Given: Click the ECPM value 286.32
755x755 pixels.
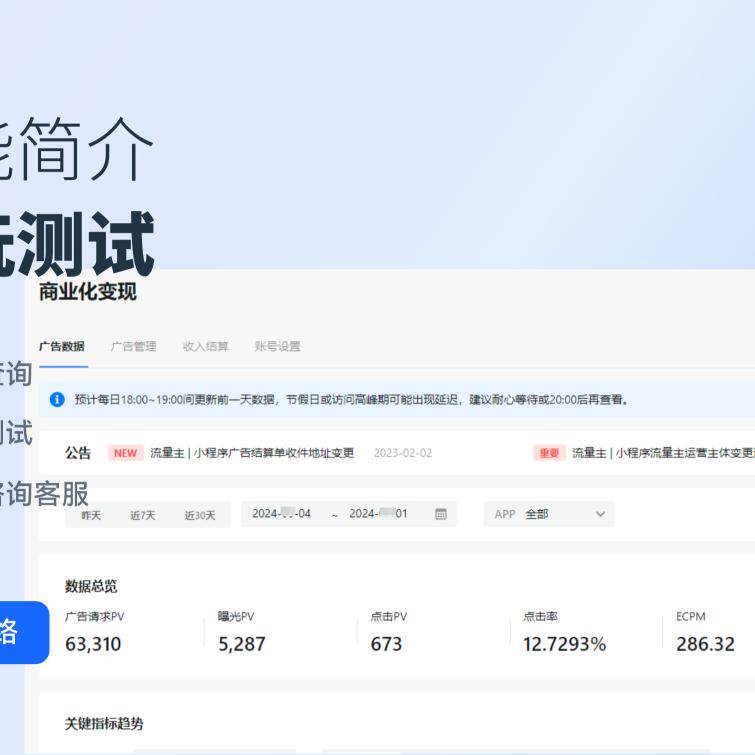Looking at the screenshot, I should click(705, 644).
